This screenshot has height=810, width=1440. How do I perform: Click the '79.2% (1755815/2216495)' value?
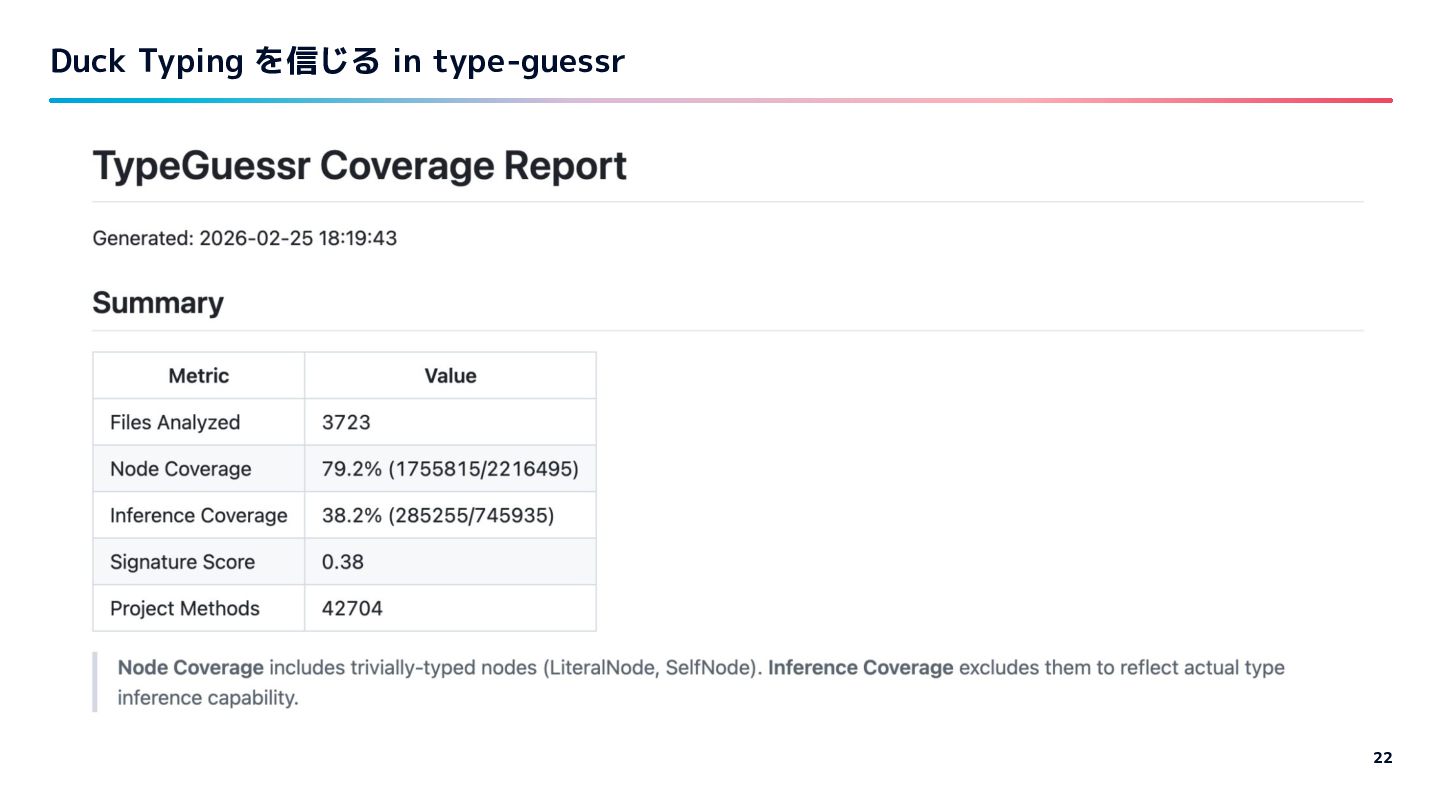[x=450, y=469]
